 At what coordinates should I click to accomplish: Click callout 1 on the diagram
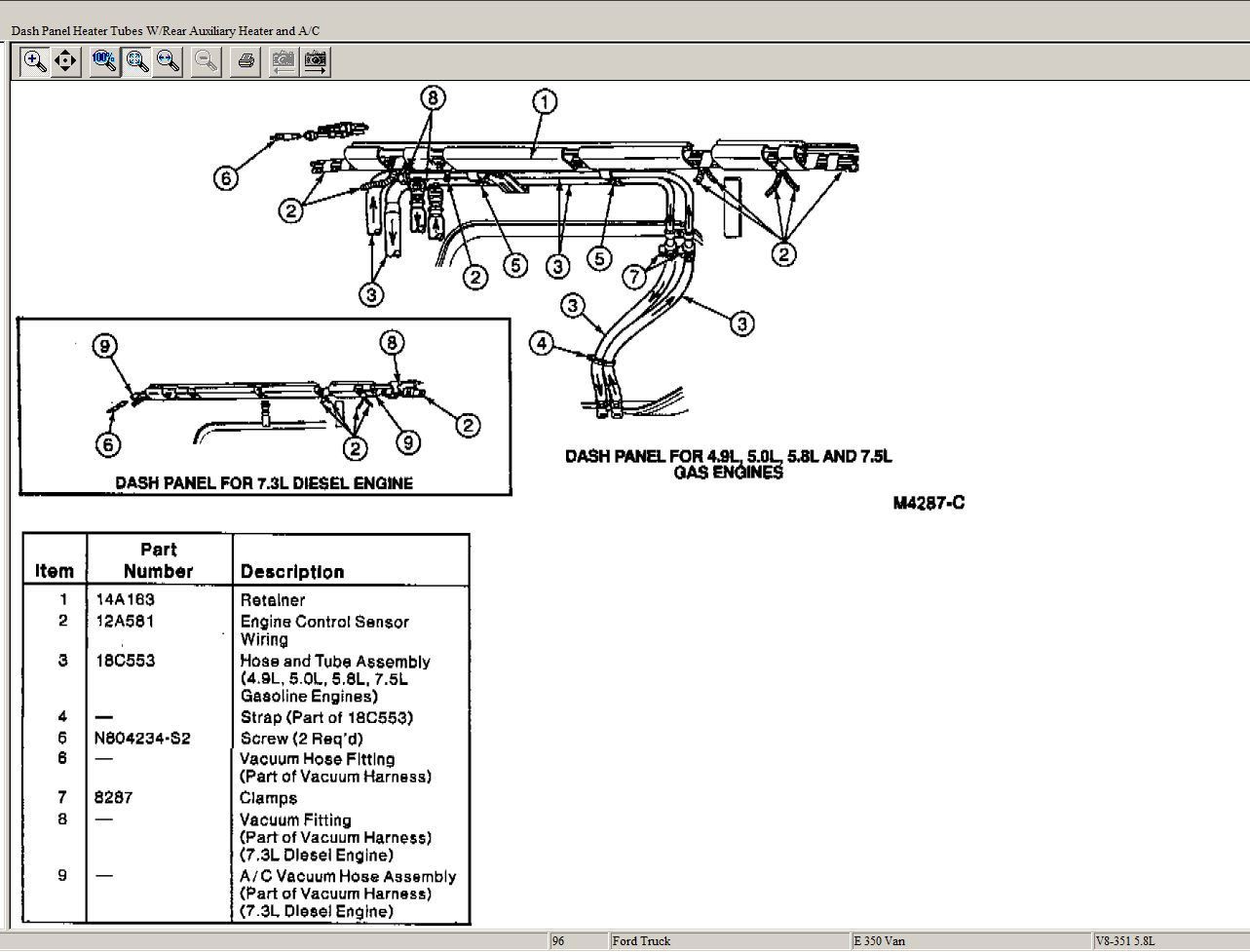point(545,102)
